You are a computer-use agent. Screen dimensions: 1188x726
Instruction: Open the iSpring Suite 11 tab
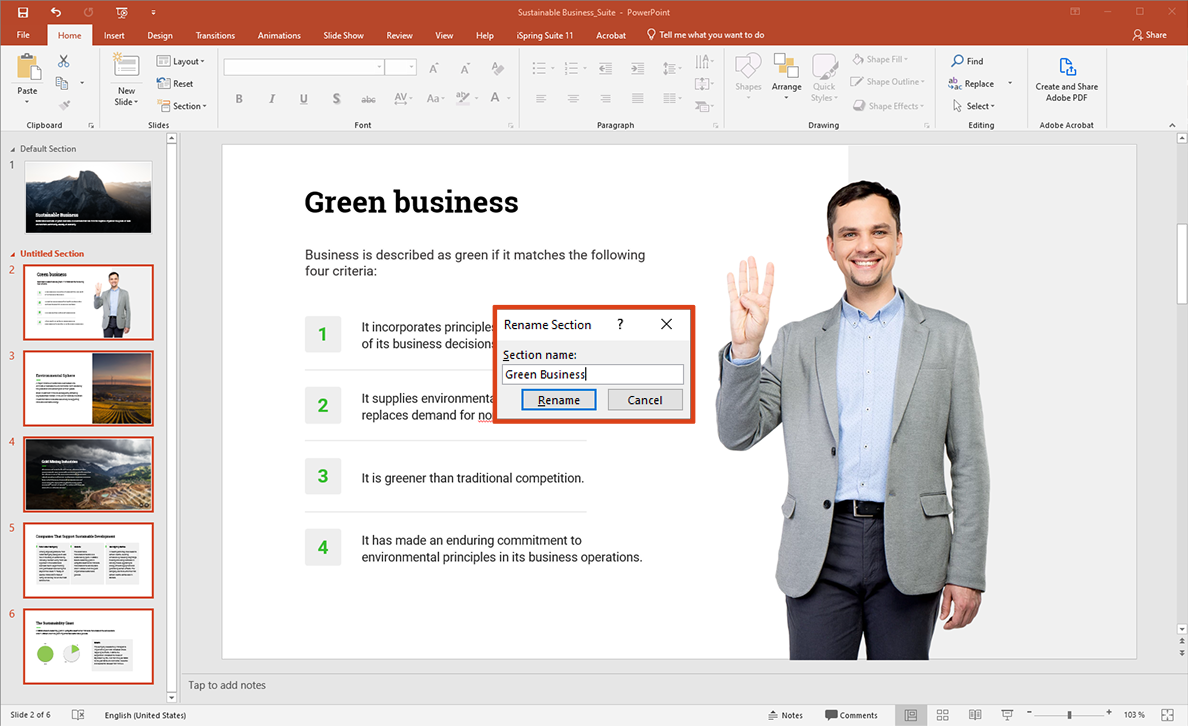click(543, 35)
